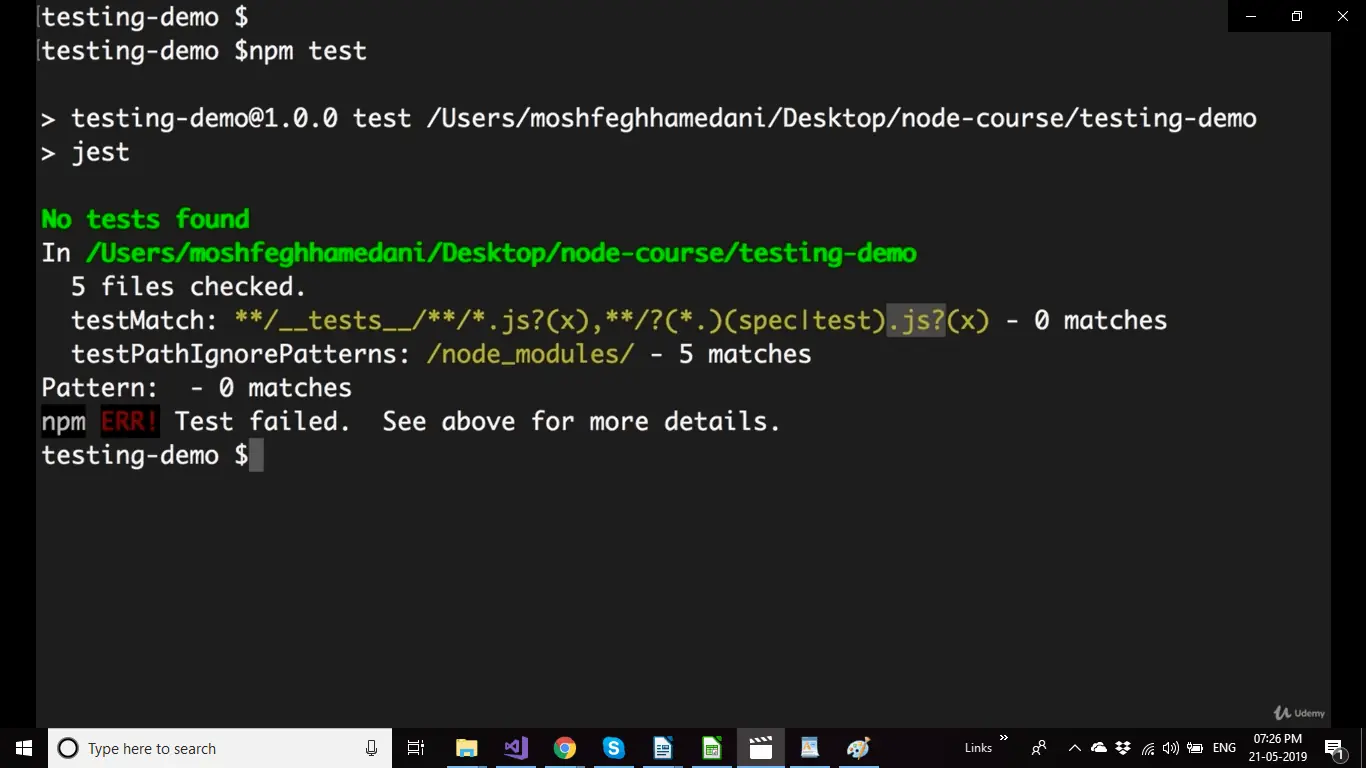Screen dimensions: 1366x768
Task: Close the video player window
Action: coord(1343,16)
